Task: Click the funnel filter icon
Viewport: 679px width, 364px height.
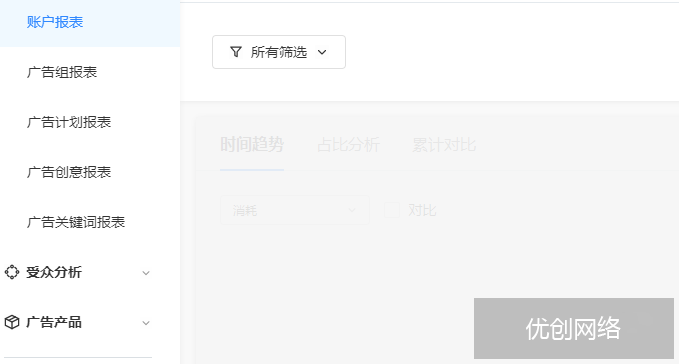Action: click(236, 52)
